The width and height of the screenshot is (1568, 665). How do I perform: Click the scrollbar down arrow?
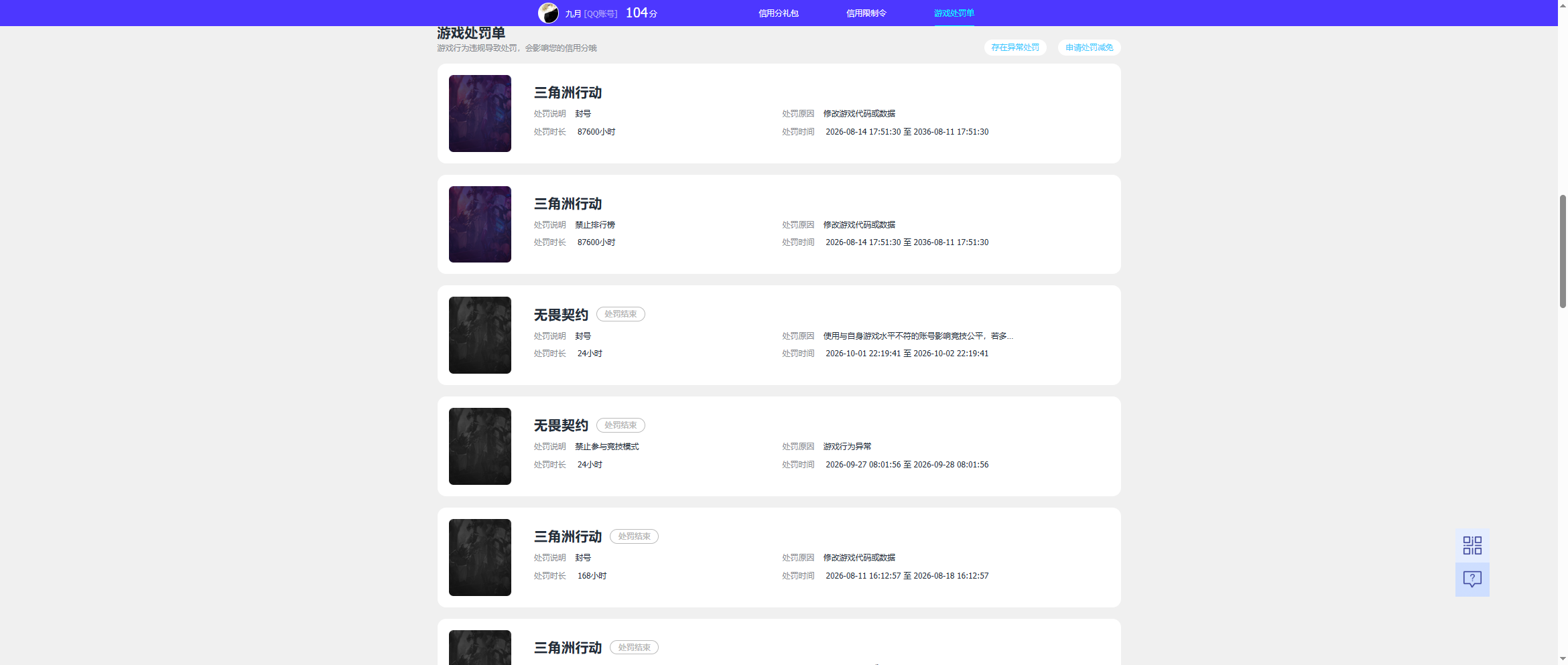[x=1563, y=660]
